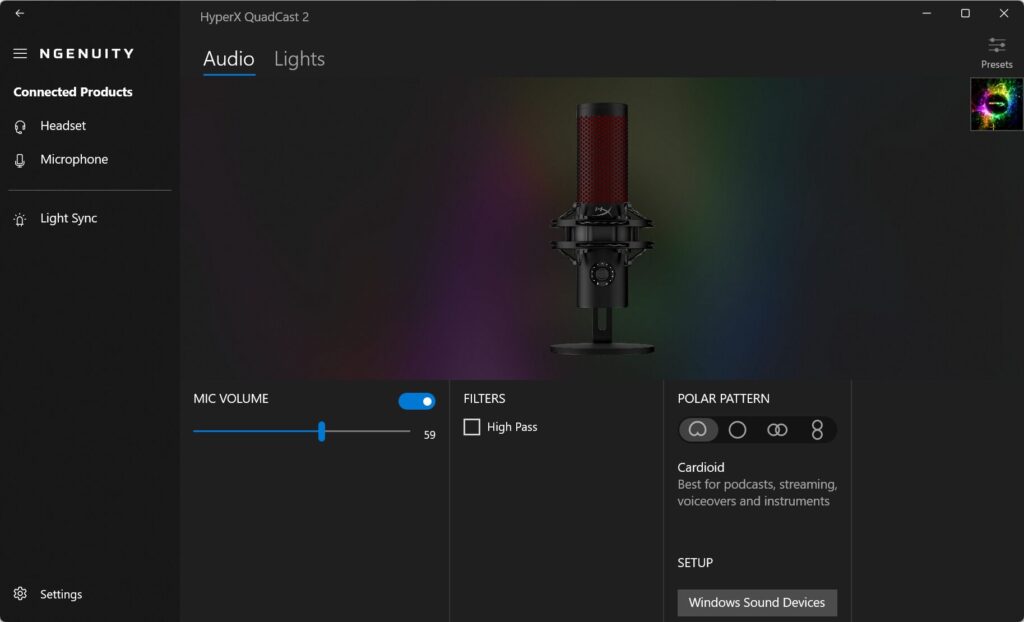Click the Connected Products heading
Image resolution: width=1024 pixels, height=622 pixels.
click(72, 92)
